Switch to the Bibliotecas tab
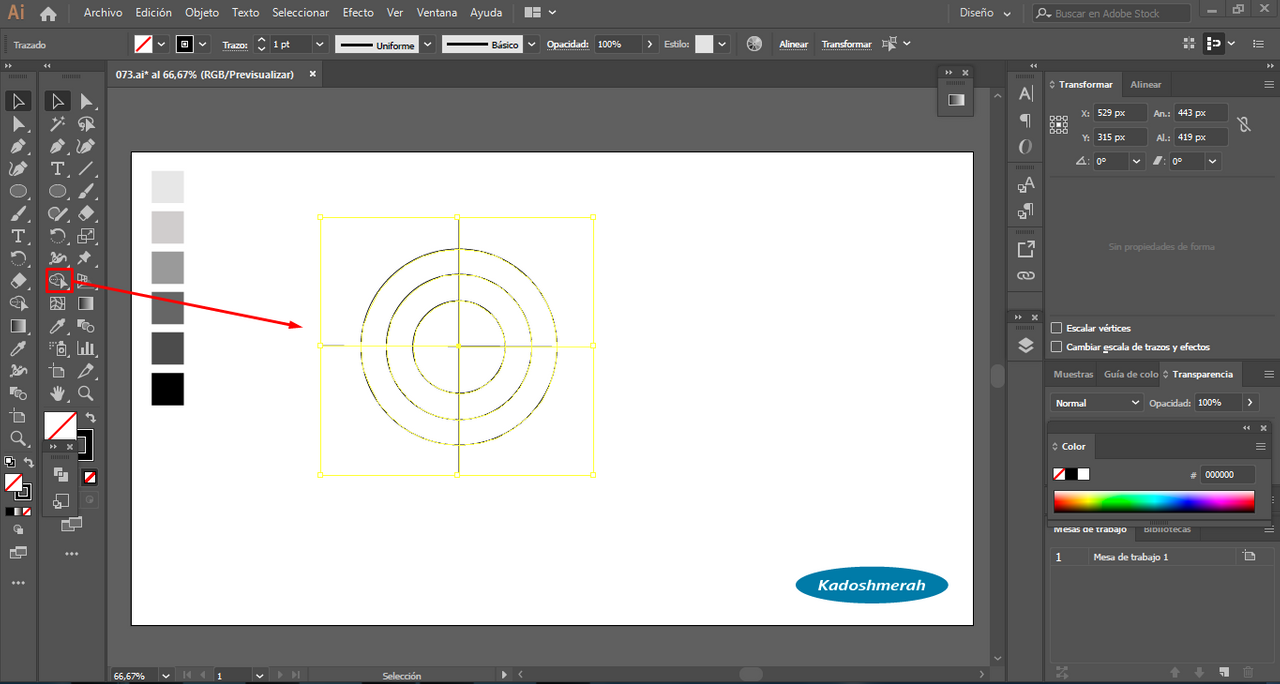The height and width of the screenshot is (684, 1280). 1167,529
